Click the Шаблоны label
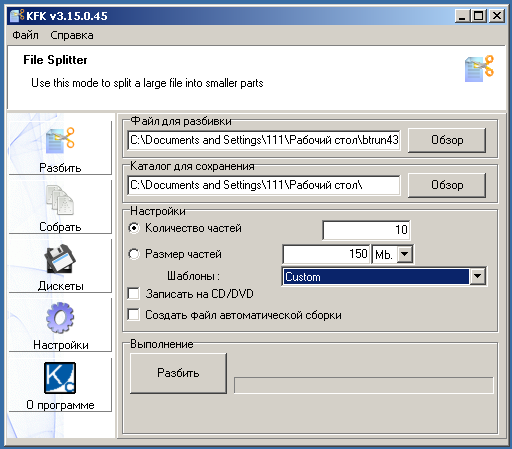The width and height of the screenshot is (512, 449). tap(193, 276)
